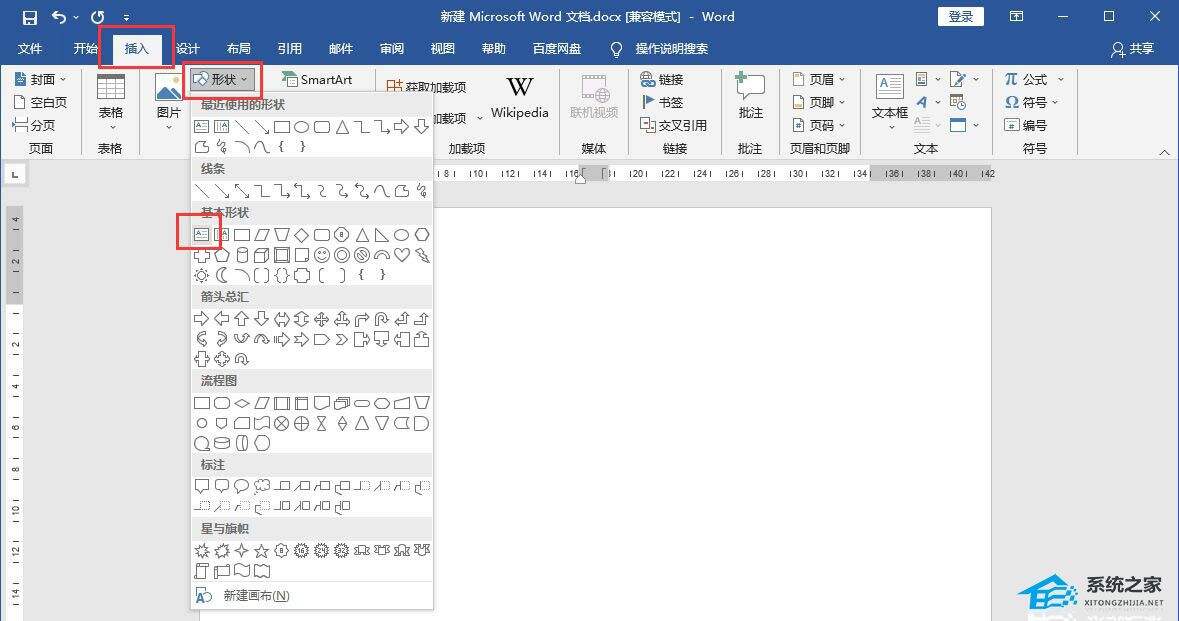Insert a Bookmark (书签)

tap(662, 102)
